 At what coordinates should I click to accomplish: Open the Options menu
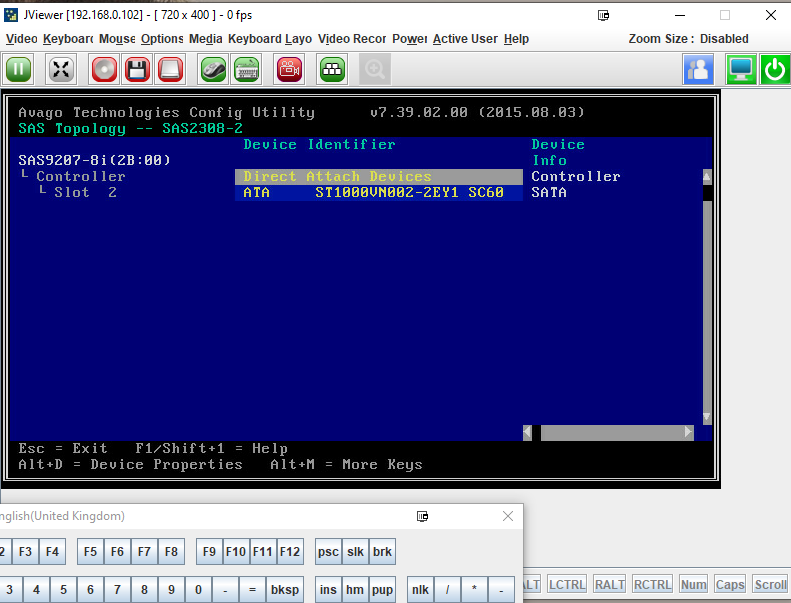point(162,39)
